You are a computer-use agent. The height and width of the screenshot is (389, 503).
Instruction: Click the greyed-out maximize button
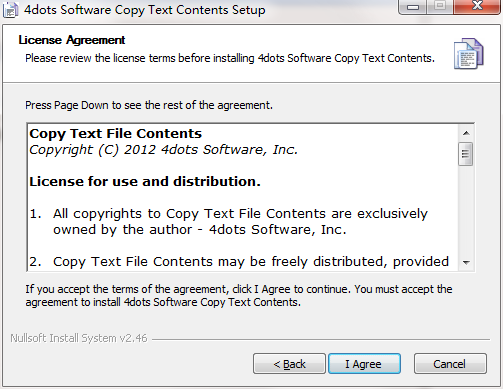coord(440,6)
